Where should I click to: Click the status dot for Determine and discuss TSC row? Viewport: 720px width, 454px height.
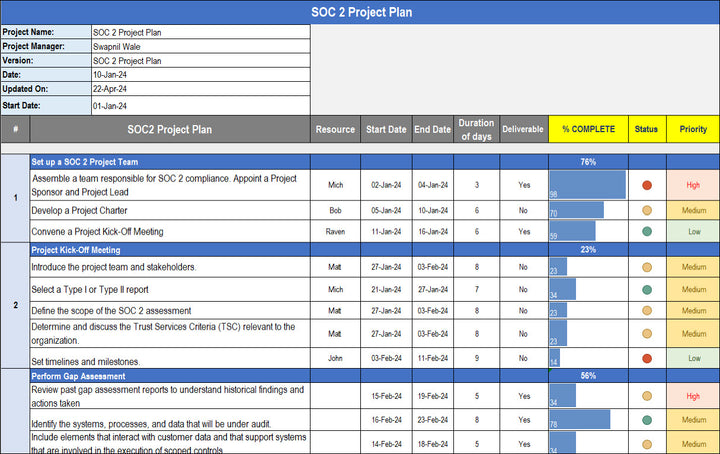(647, 334)
